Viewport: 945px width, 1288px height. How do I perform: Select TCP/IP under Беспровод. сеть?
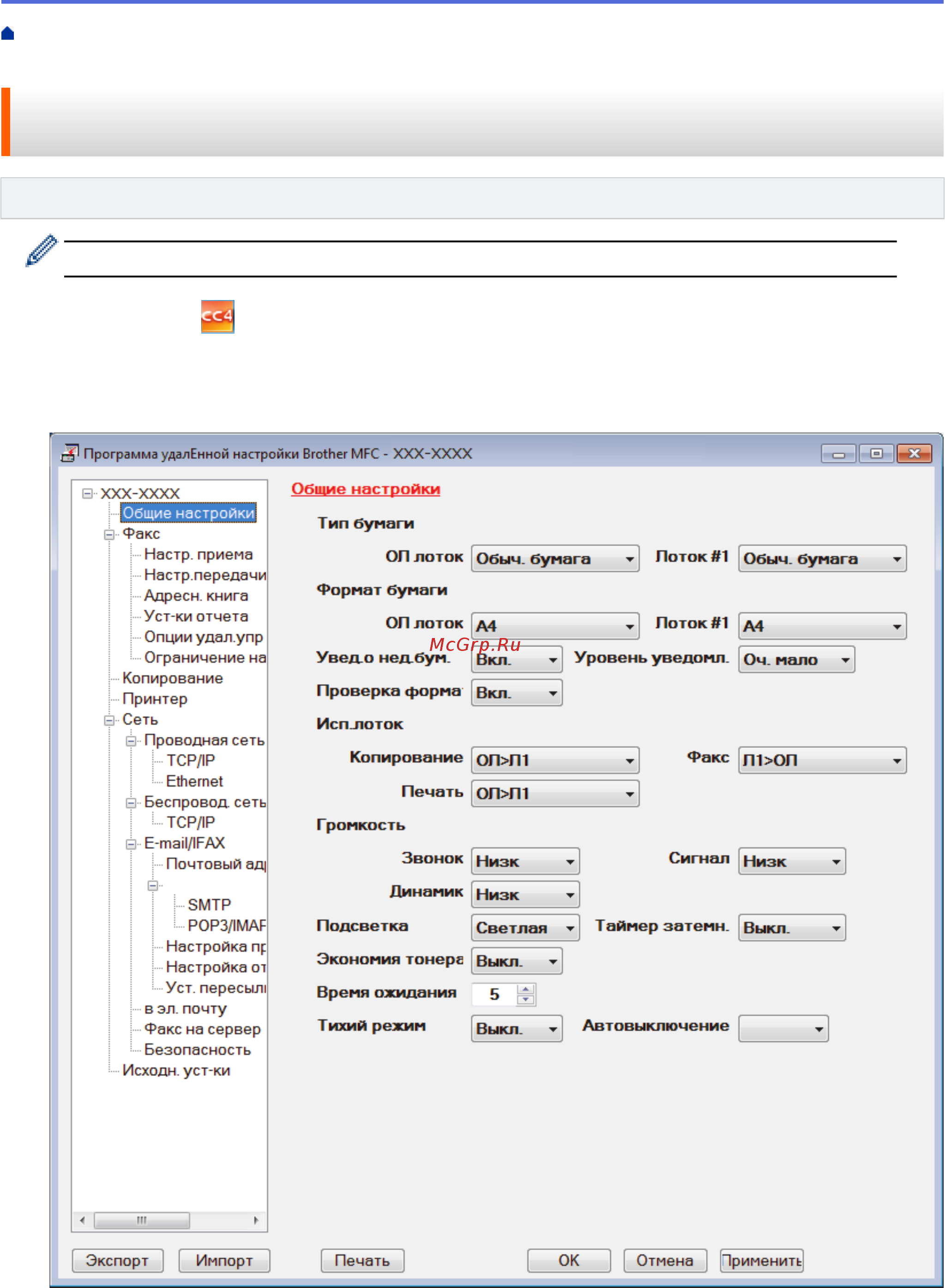191,822
